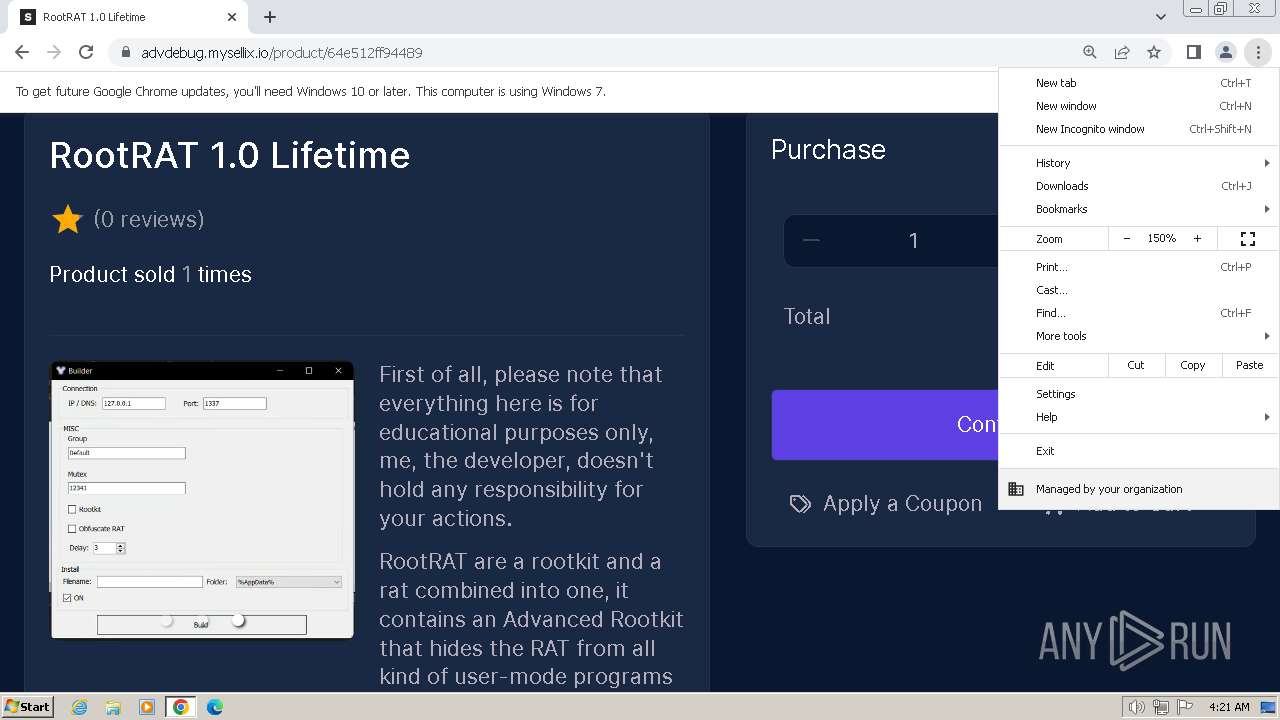1280x720 pixels.
Task: Click the network tray icon
Action: point(1161,707)
